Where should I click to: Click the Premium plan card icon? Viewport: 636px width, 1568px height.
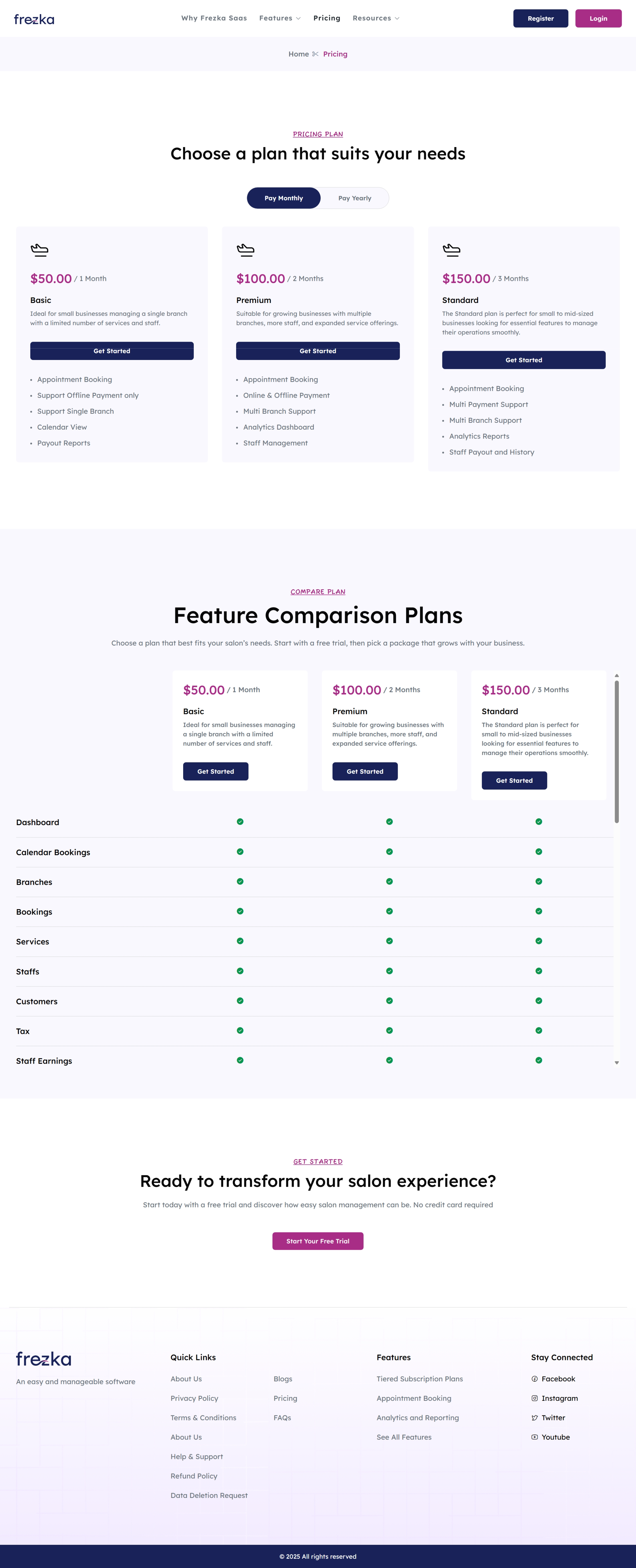click(245, 249)
